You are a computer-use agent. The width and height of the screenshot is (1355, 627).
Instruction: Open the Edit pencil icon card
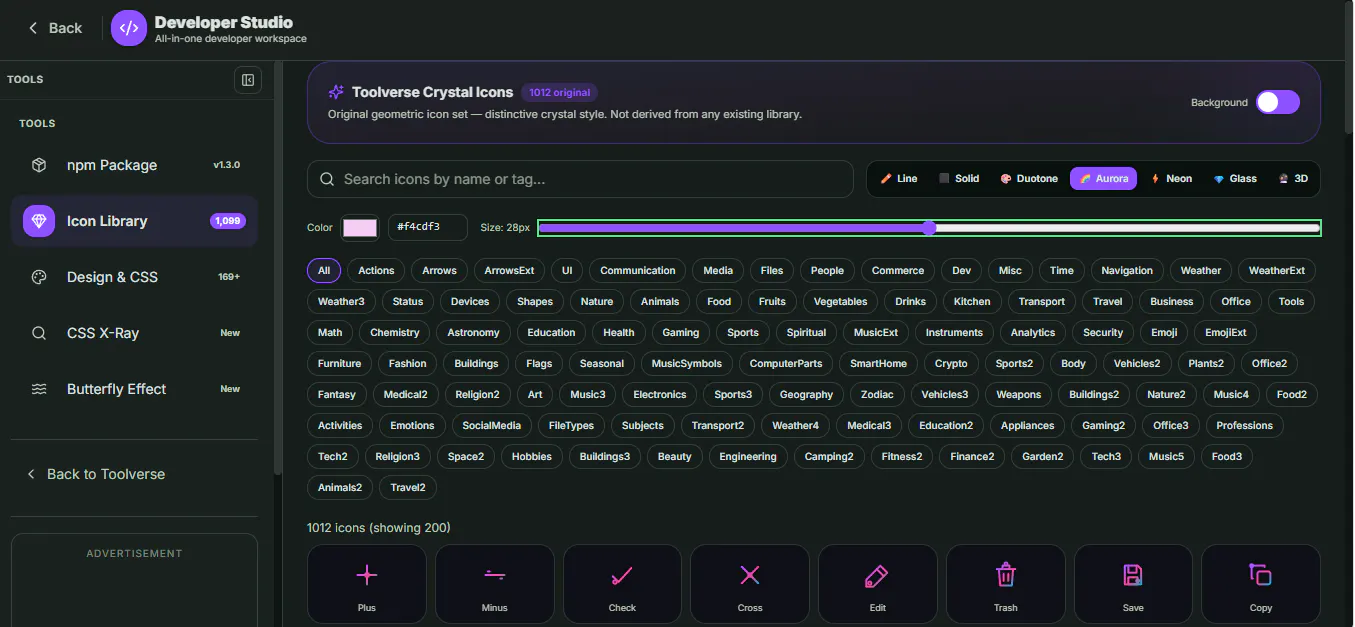tap(877, 584)
